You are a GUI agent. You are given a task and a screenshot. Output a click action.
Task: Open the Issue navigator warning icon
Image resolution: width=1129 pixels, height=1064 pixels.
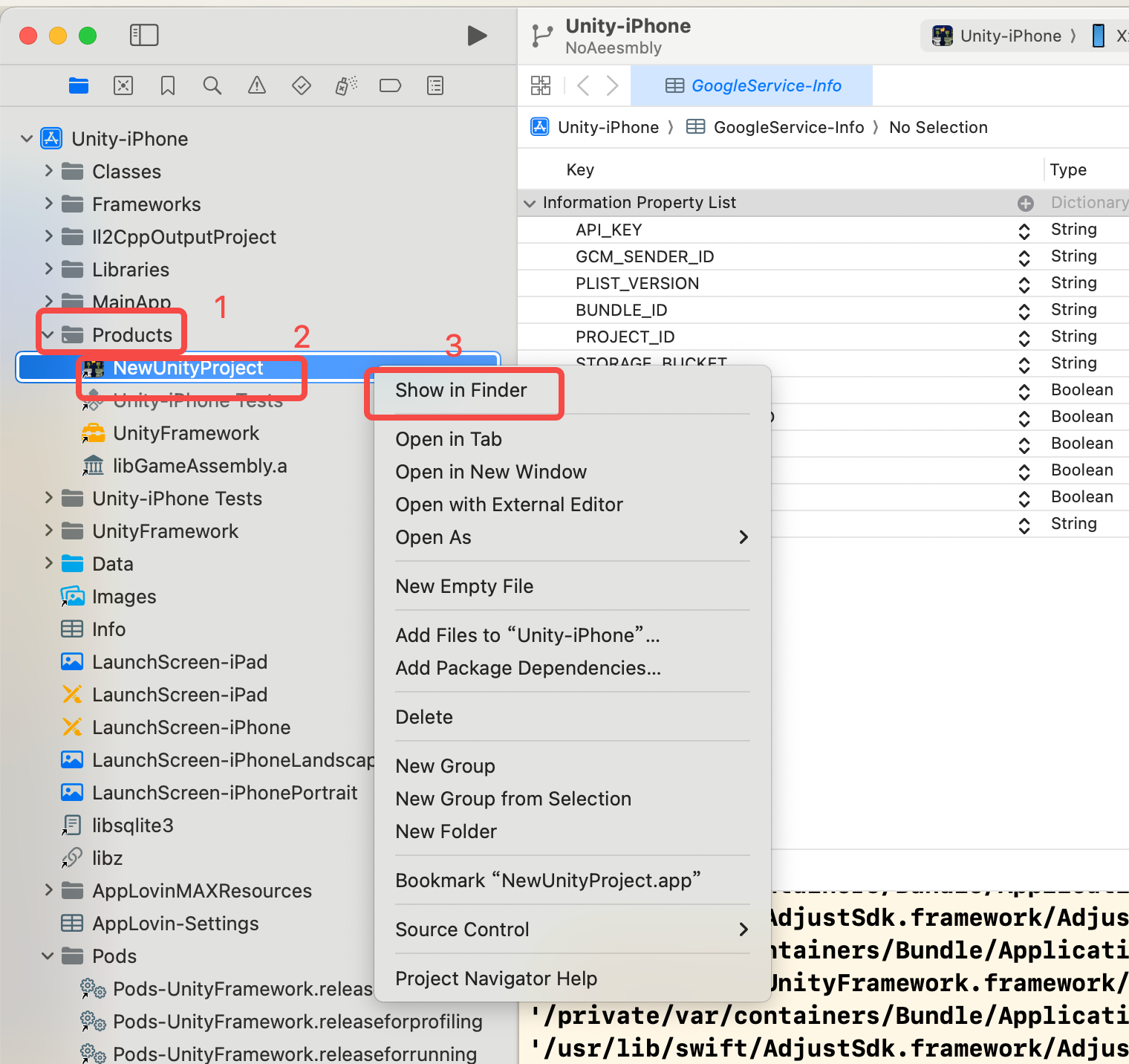pos(257,86)
